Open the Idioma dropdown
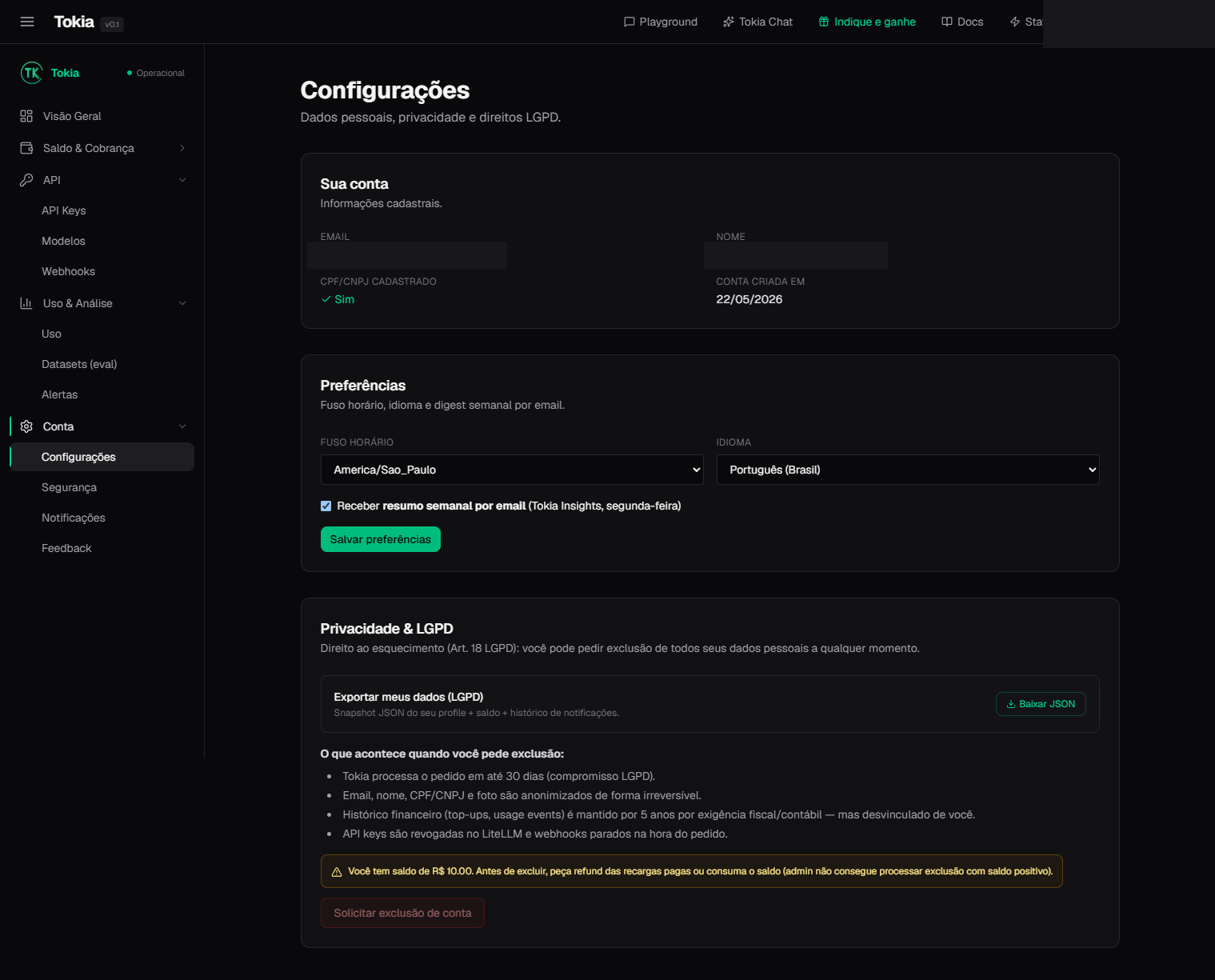This screenshot has height=980, width=1215. tap(908, 470)
